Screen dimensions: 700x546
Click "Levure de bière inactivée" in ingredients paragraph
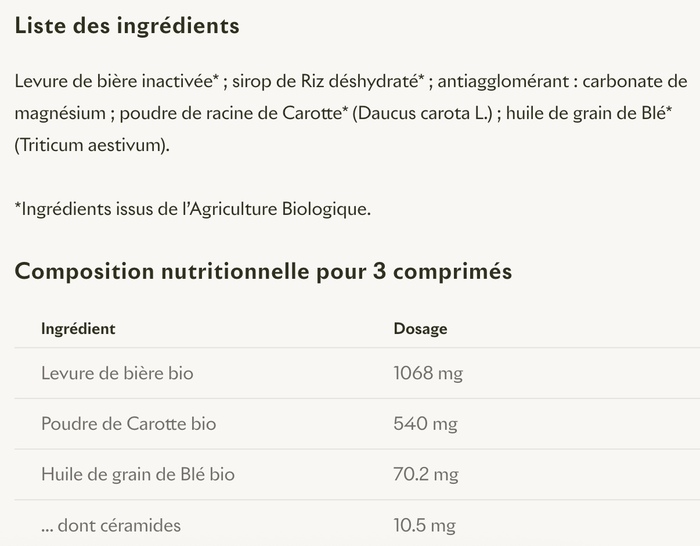tap(113, 81)
